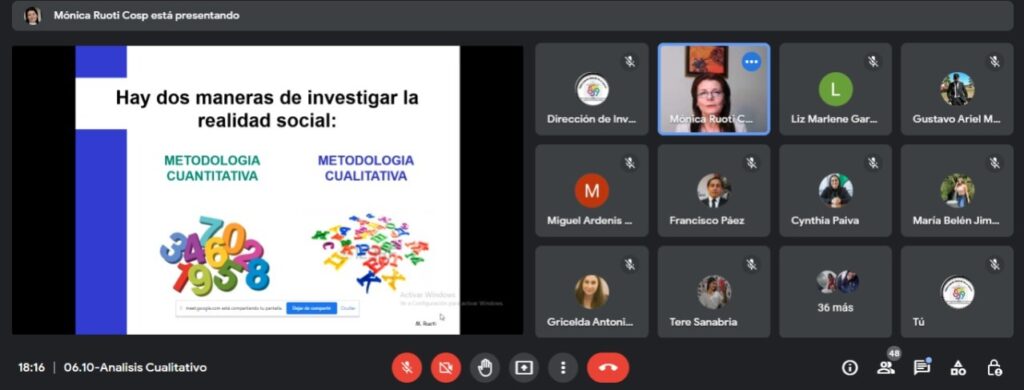Open options on Mónica Ruoti's tile
This screenshot has height=390, width=1024.
pyautogui.click(x=752, y=62)
